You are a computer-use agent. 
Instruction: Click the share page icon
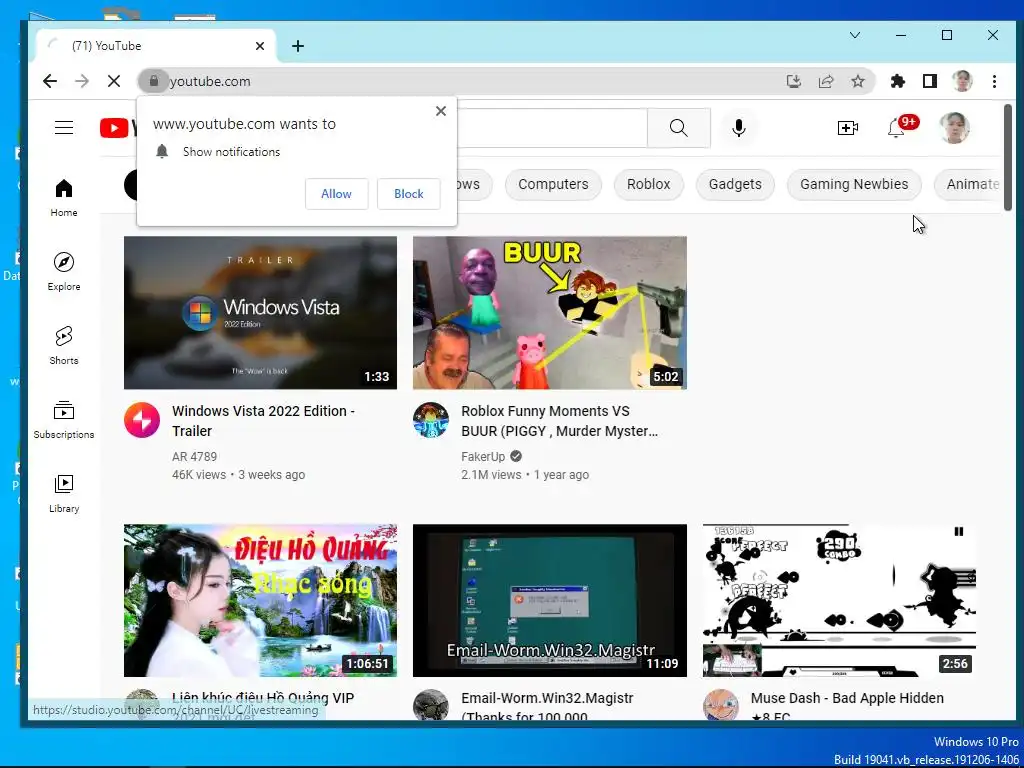click(826, 81)
